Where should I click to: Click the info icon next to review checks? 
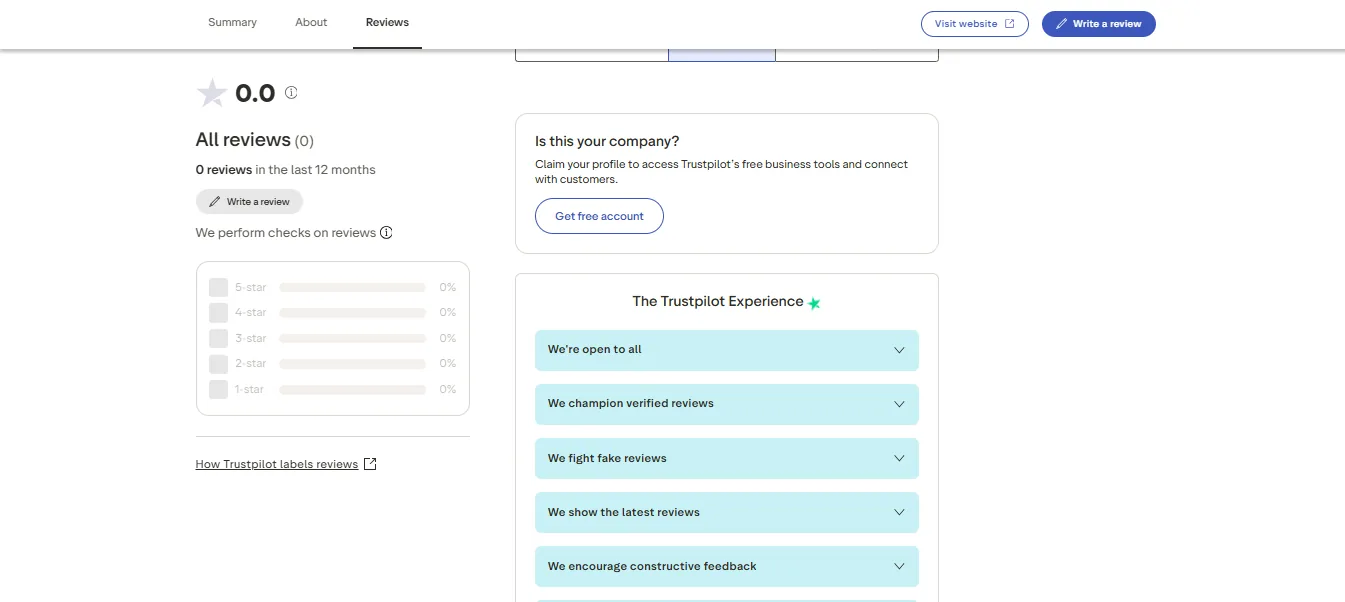pos(386,233)
